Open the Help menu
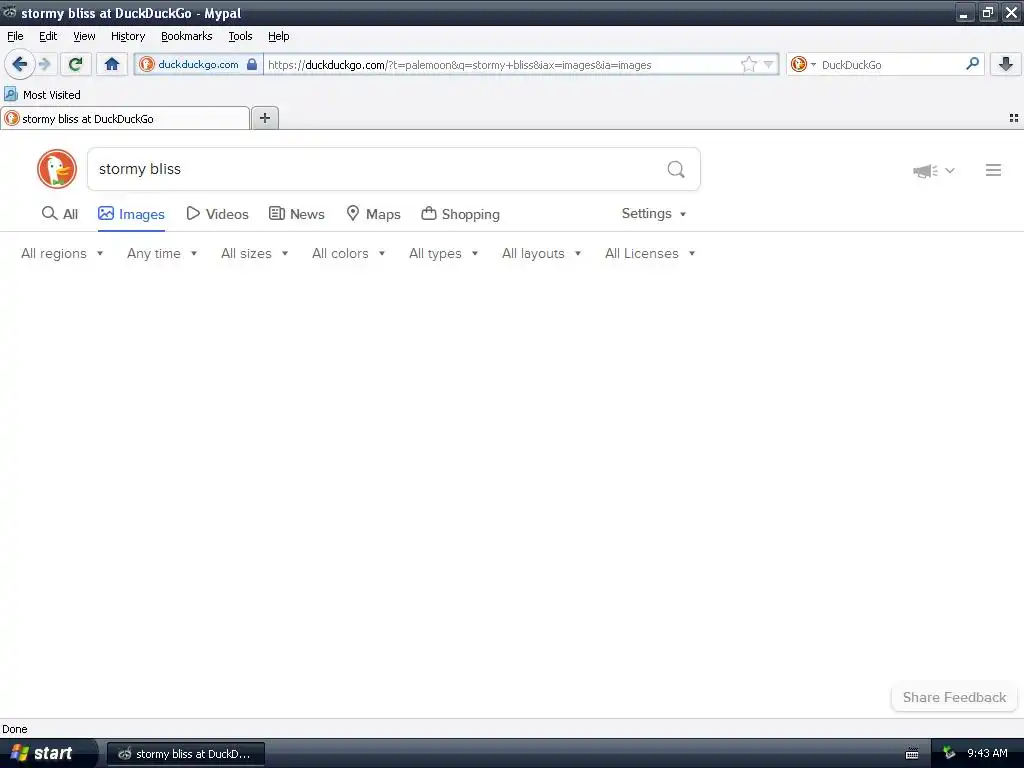This screenshot has height=768, width=1024. (279, 36)
